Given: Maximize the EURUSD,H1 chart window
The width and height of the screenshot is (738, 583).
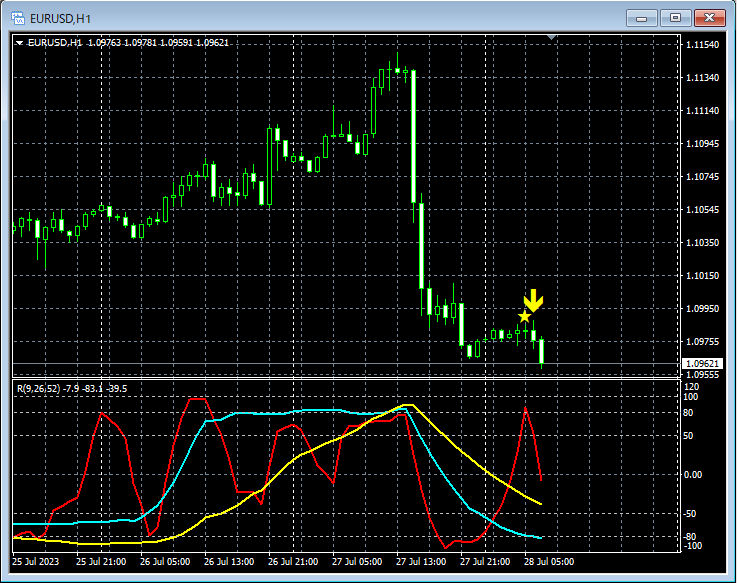Looking at the screenshot, I should point(675,18).
